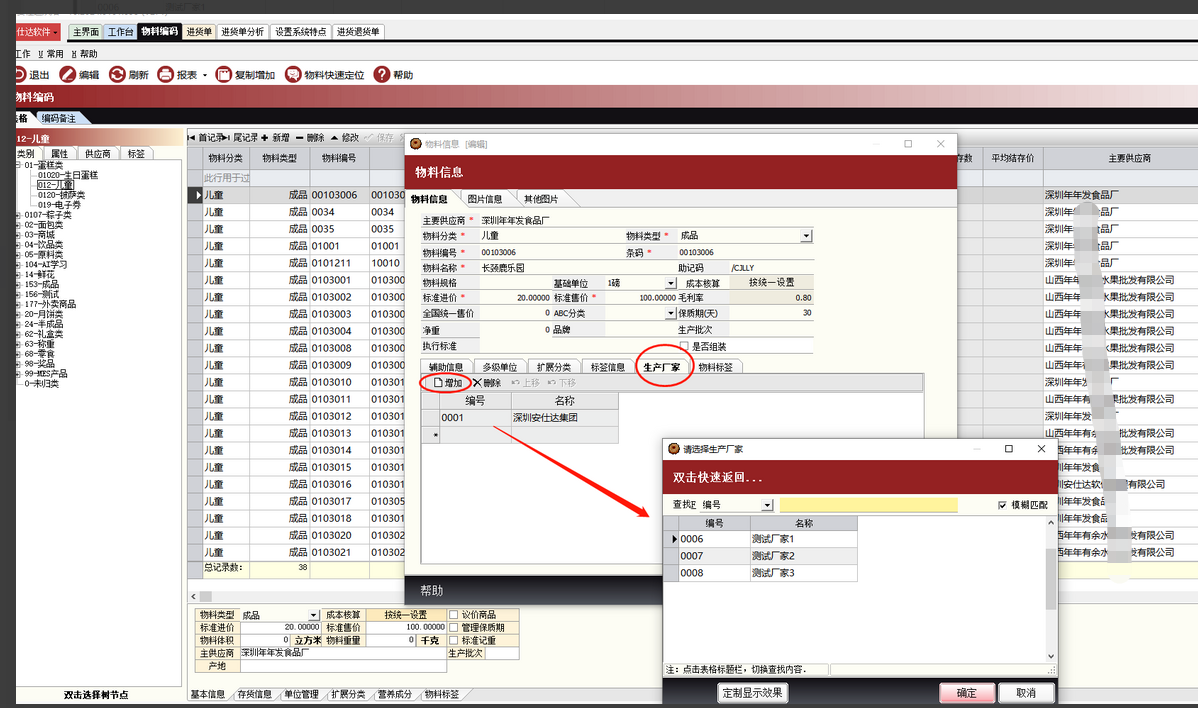The height and width of the screenshot is (708, 1198).
Task: Click row indicator arrow for 0006
Action: click(x=674, y=539)
